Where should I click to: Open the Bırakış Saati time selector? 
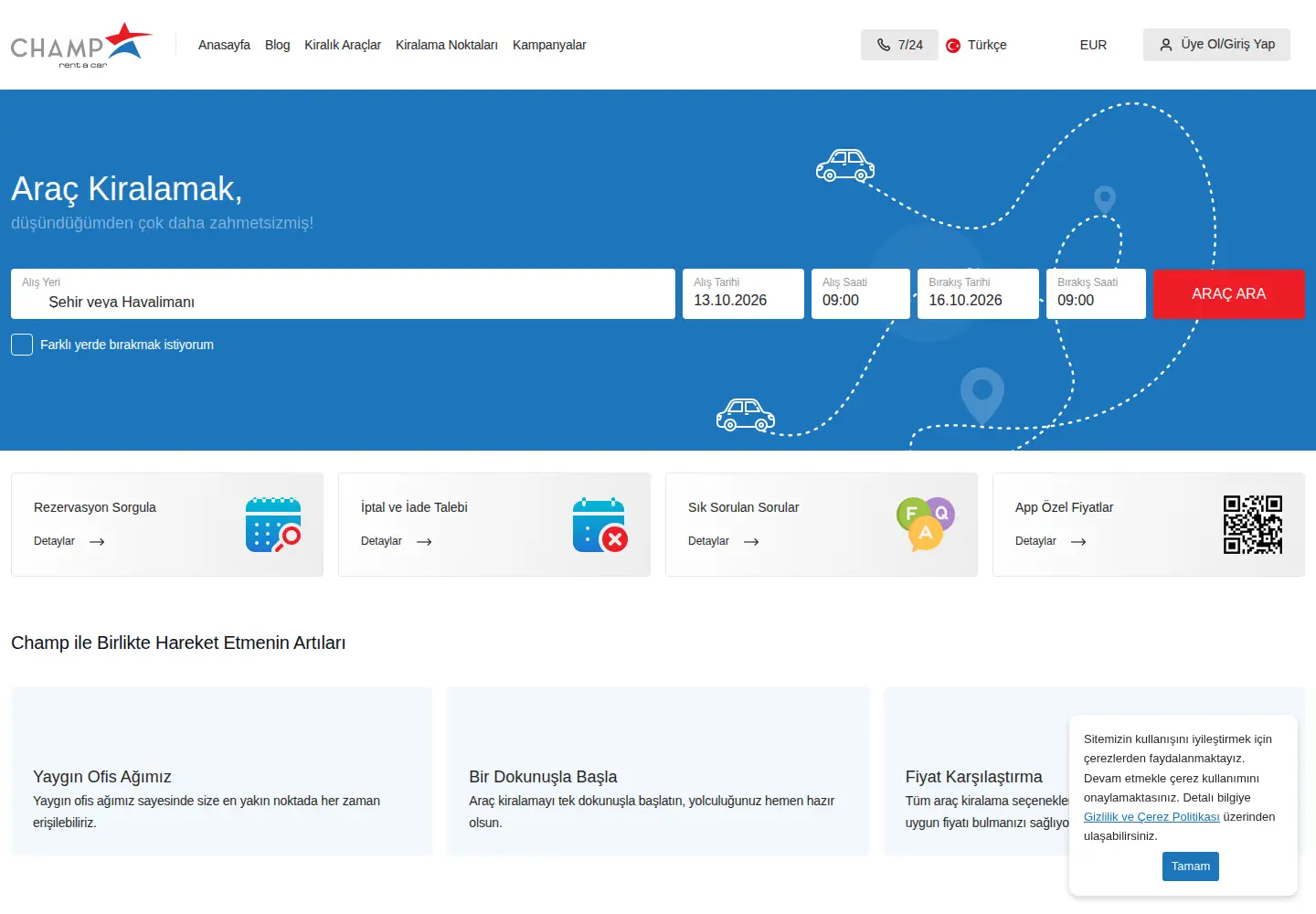tap(1096, 293)
